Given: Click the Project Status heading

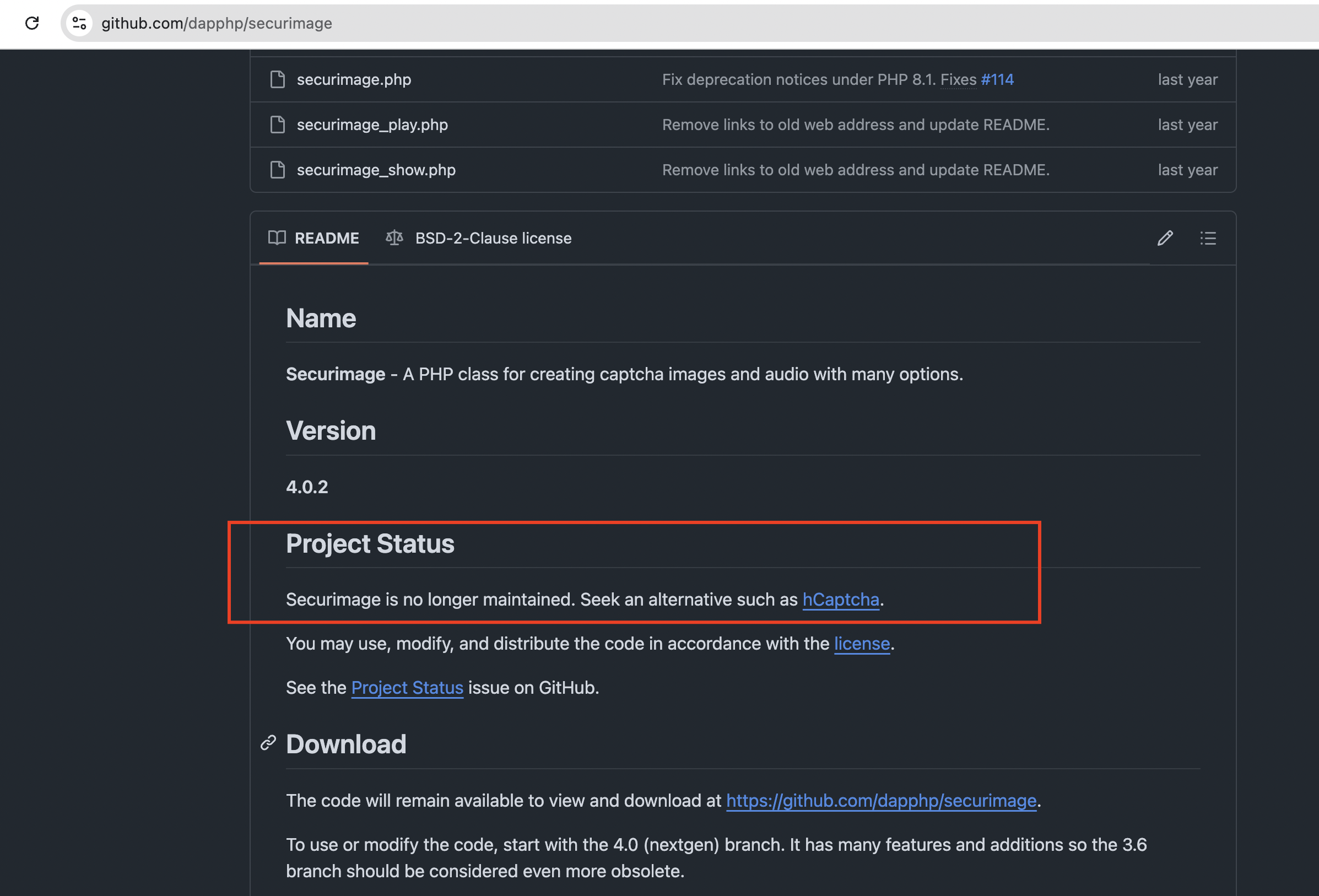Looking at the screenshot, I should point(370,543).
